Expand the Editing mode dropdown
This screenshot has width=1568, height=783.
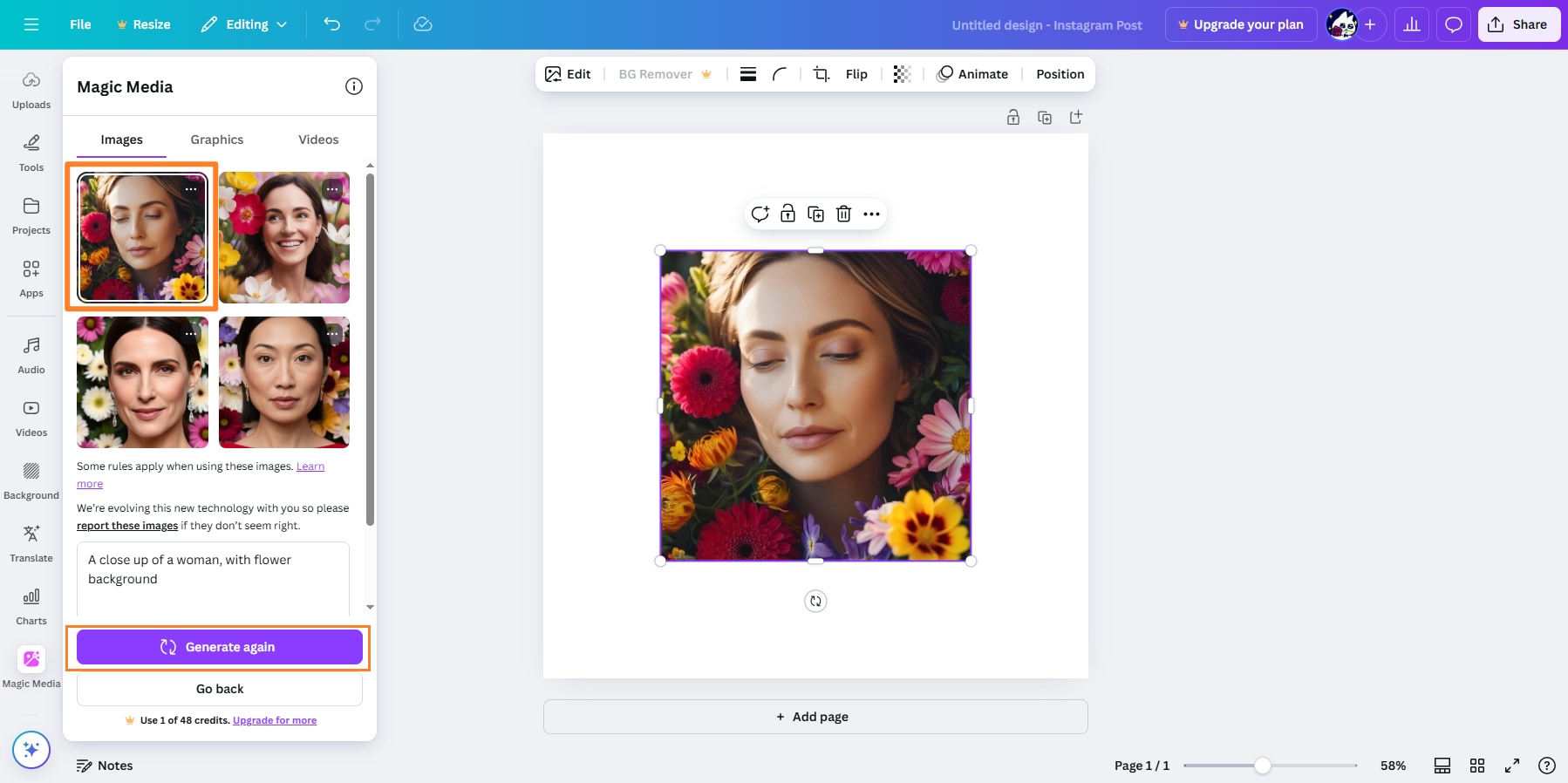click(244, 24)
